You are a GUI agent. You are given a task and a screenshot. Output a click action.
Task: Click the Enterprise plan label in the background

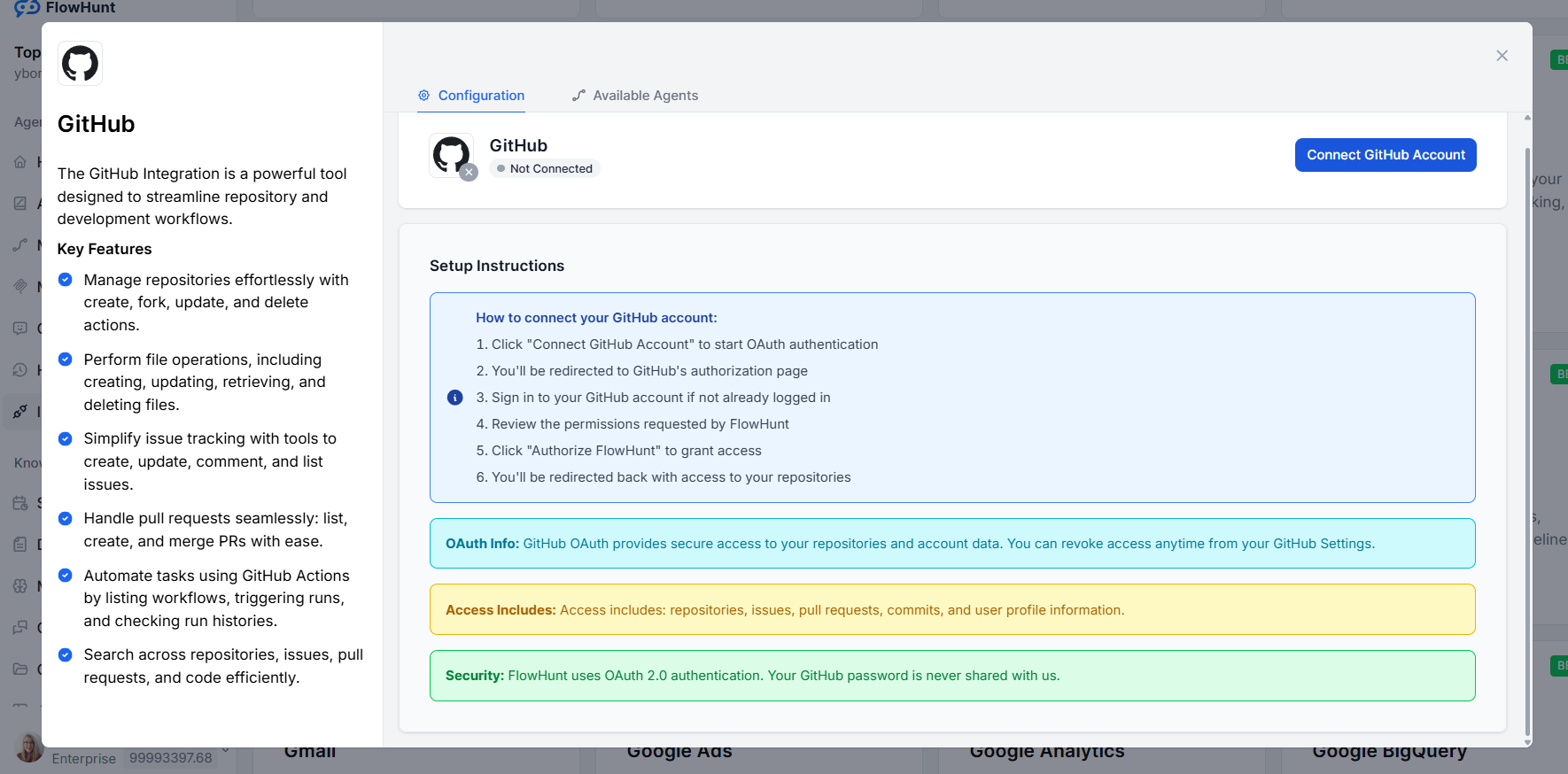point(84,759)
